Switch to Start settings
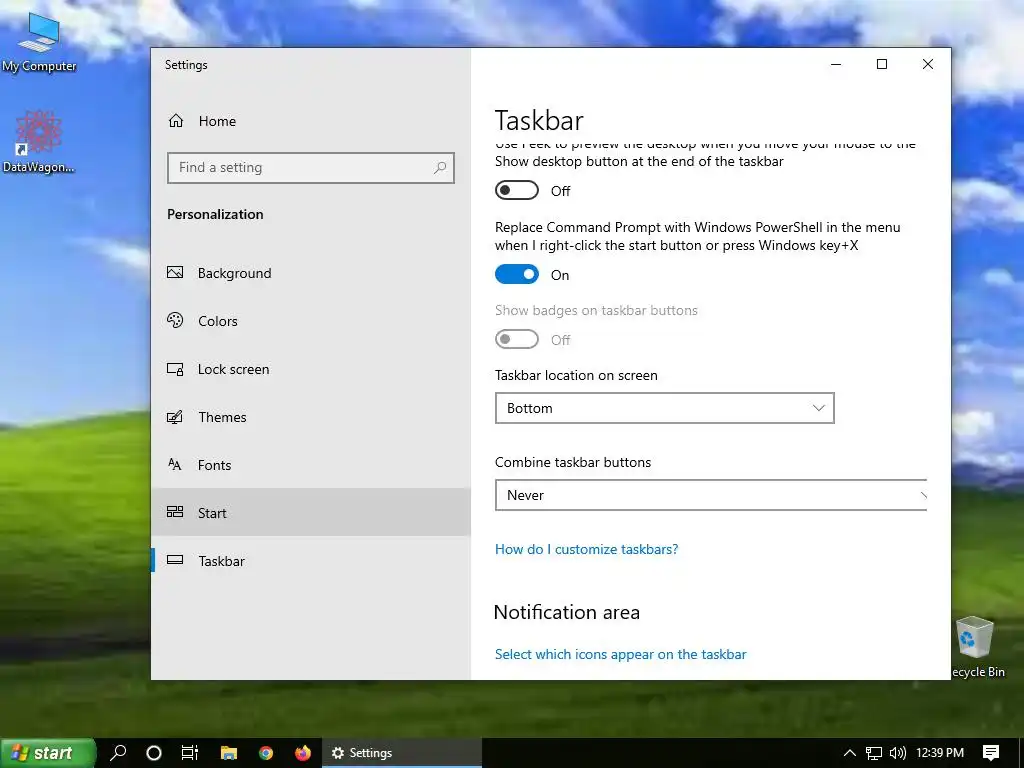Screen dimensions: 1024x768 point(310,513)
